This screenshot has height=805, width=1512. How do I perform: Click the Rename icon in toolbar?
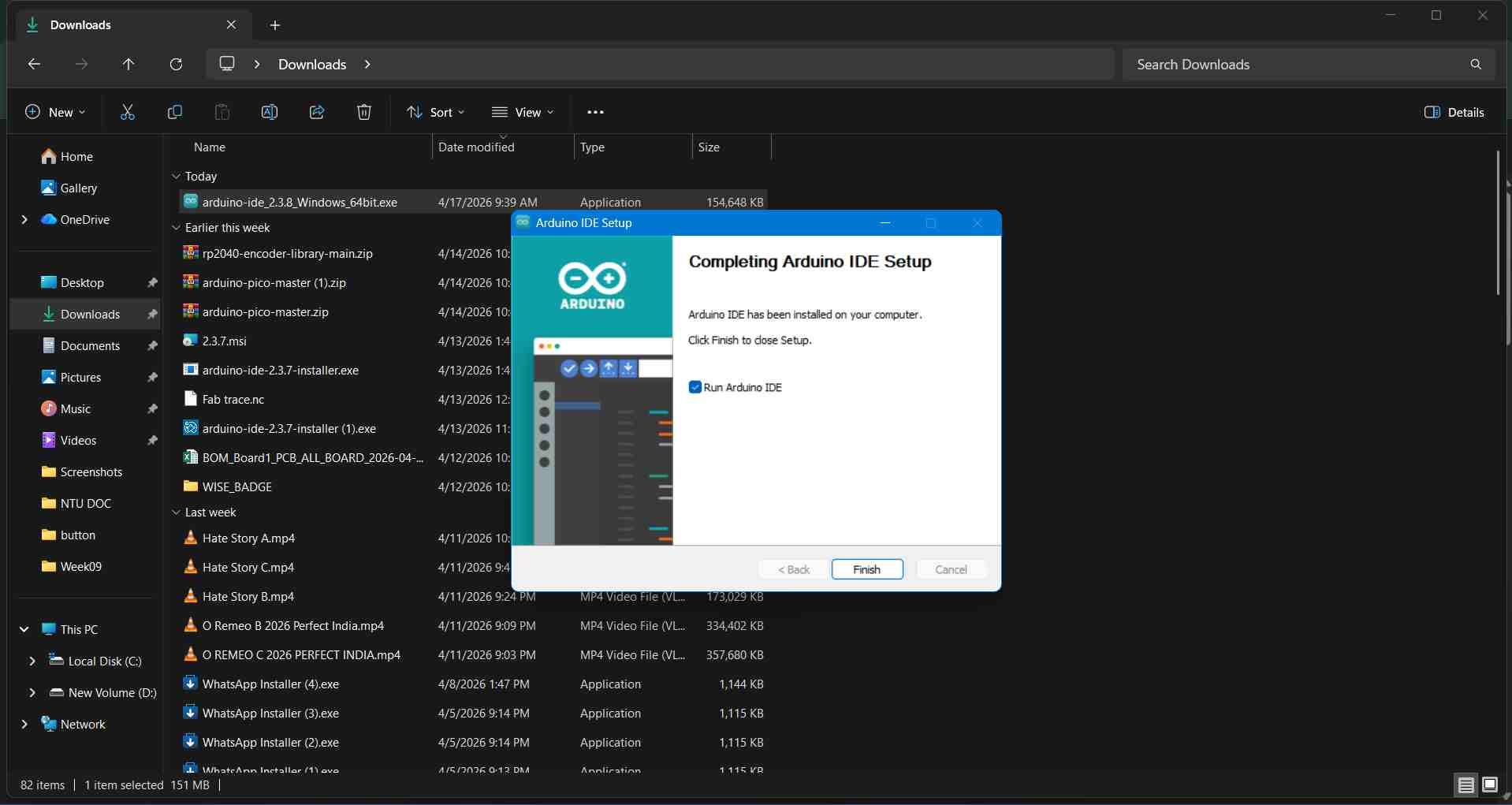pos(270,112)
